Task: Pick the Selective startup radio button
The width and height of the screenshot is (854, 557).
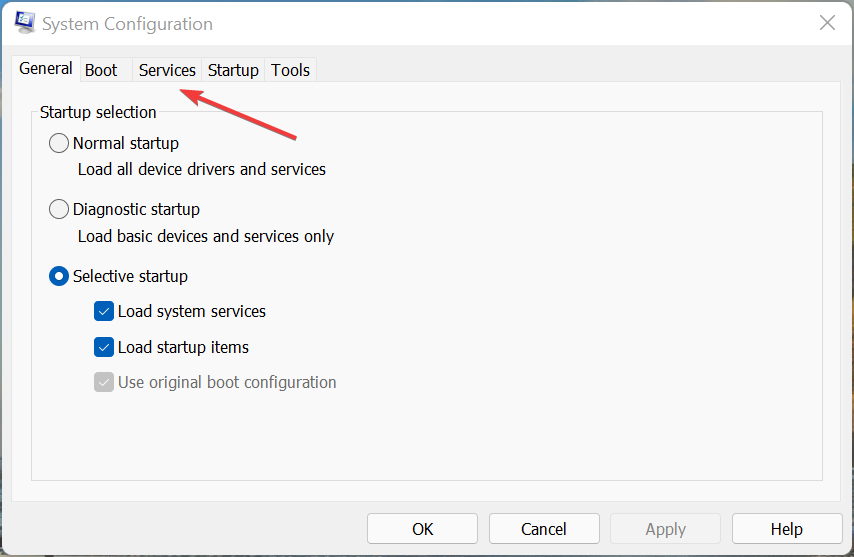Action: (x=59, y=276)
